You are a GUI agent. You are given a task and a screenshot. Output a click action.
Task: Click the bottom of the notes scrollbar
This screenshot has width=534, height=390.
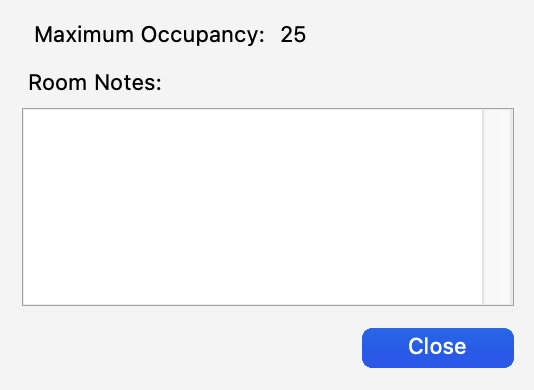tap(498, 298)
